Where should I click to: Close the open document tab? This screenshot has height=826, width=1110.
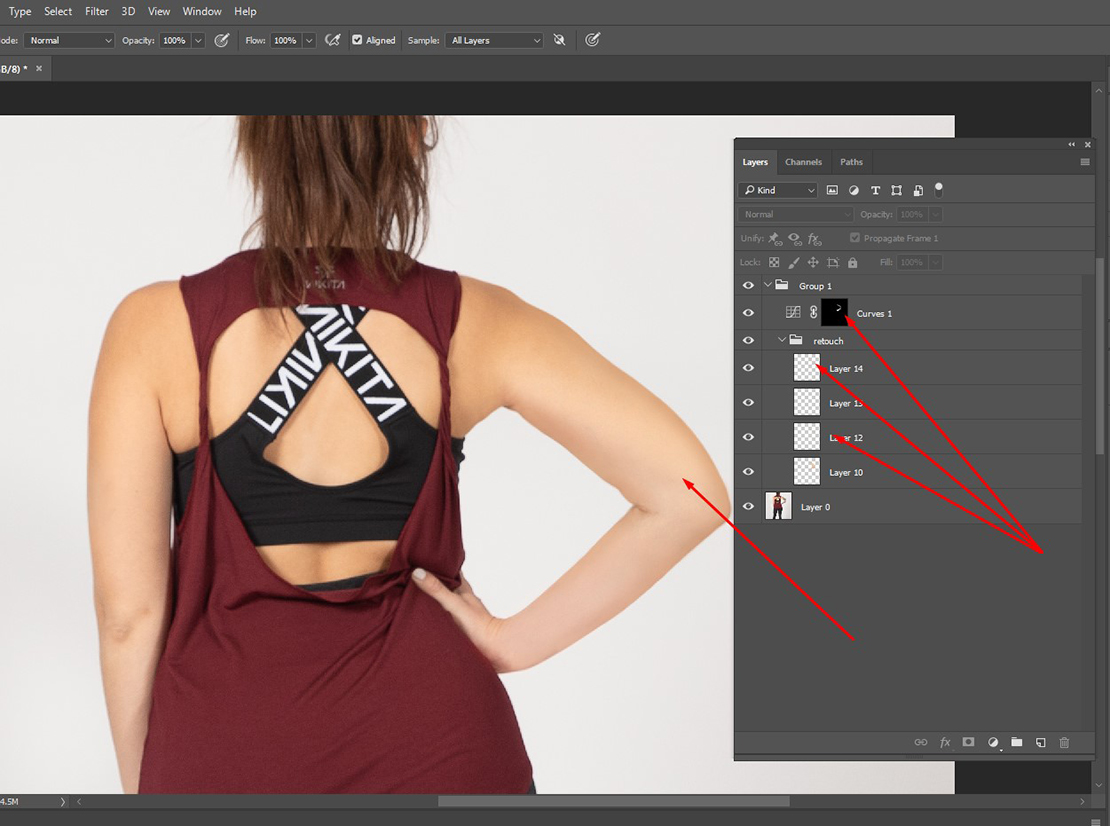point(39,69)
